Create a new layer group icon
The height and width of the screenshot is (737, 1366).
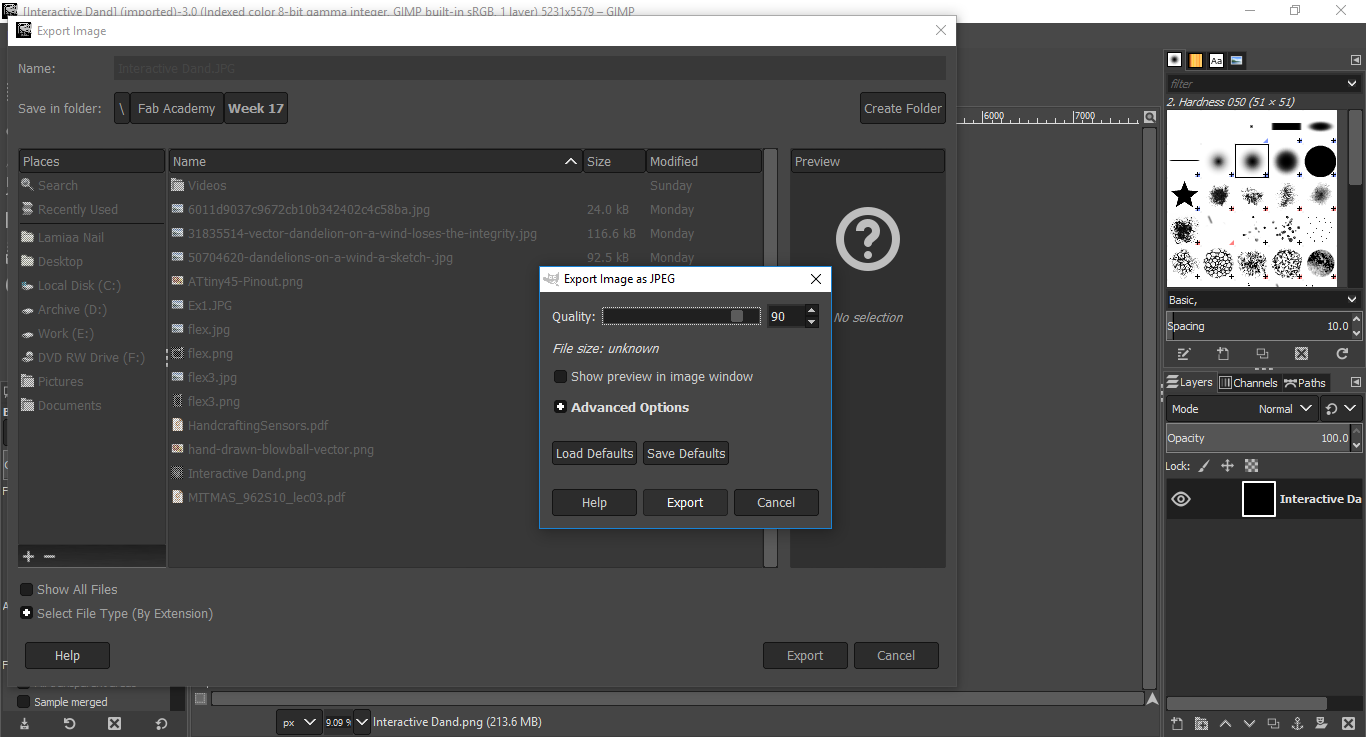[x=1201, y=724]
